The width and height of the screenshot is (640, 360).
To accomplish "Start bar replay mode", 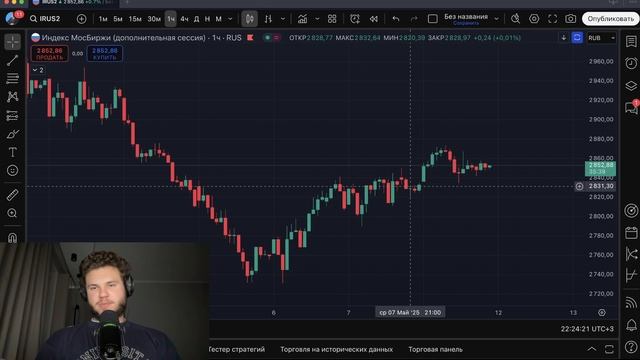I will tap(373, 19).
